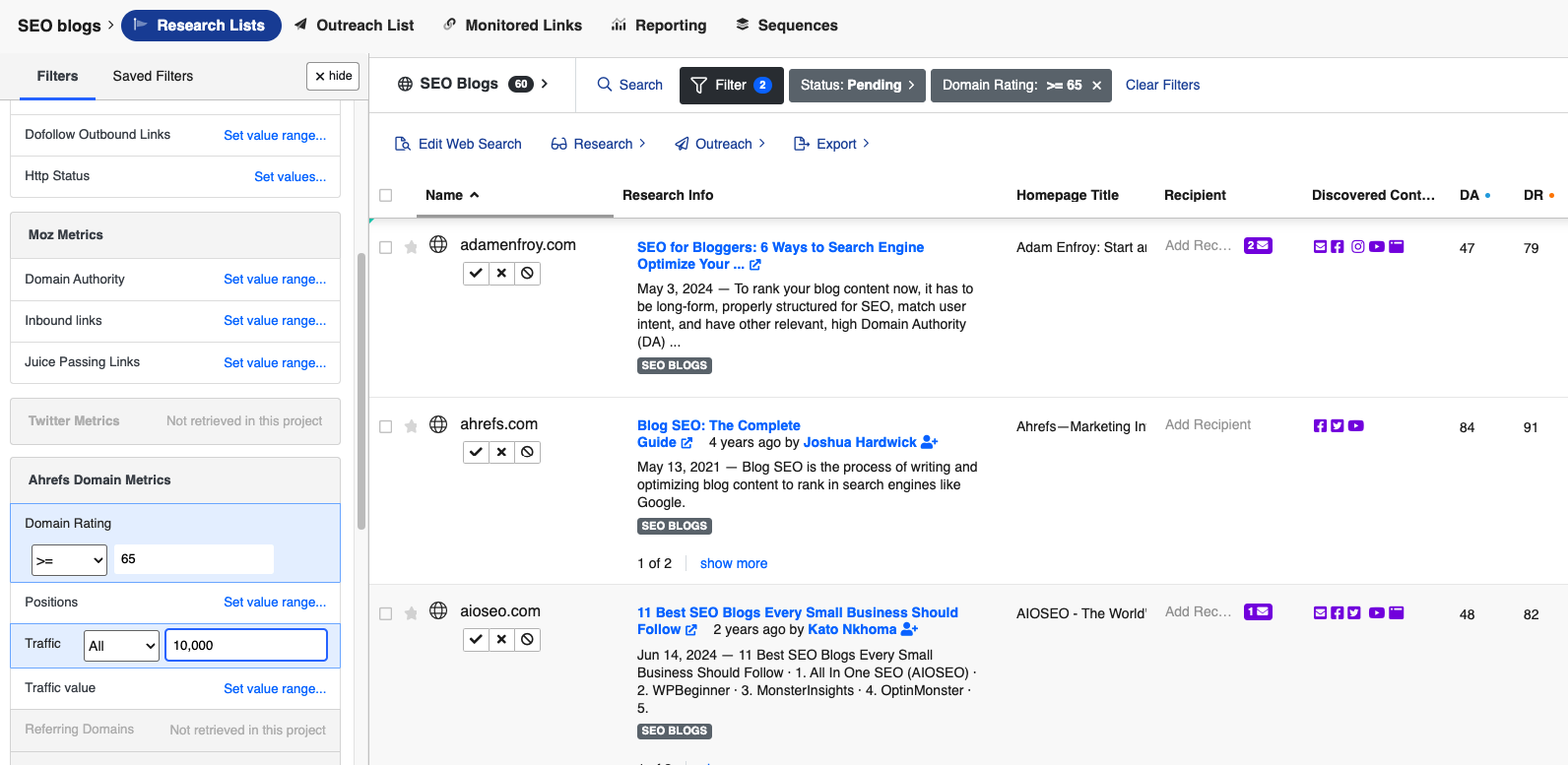Click show more under ahrefs.com
The image size is (1568, 765).
(734, 563)
